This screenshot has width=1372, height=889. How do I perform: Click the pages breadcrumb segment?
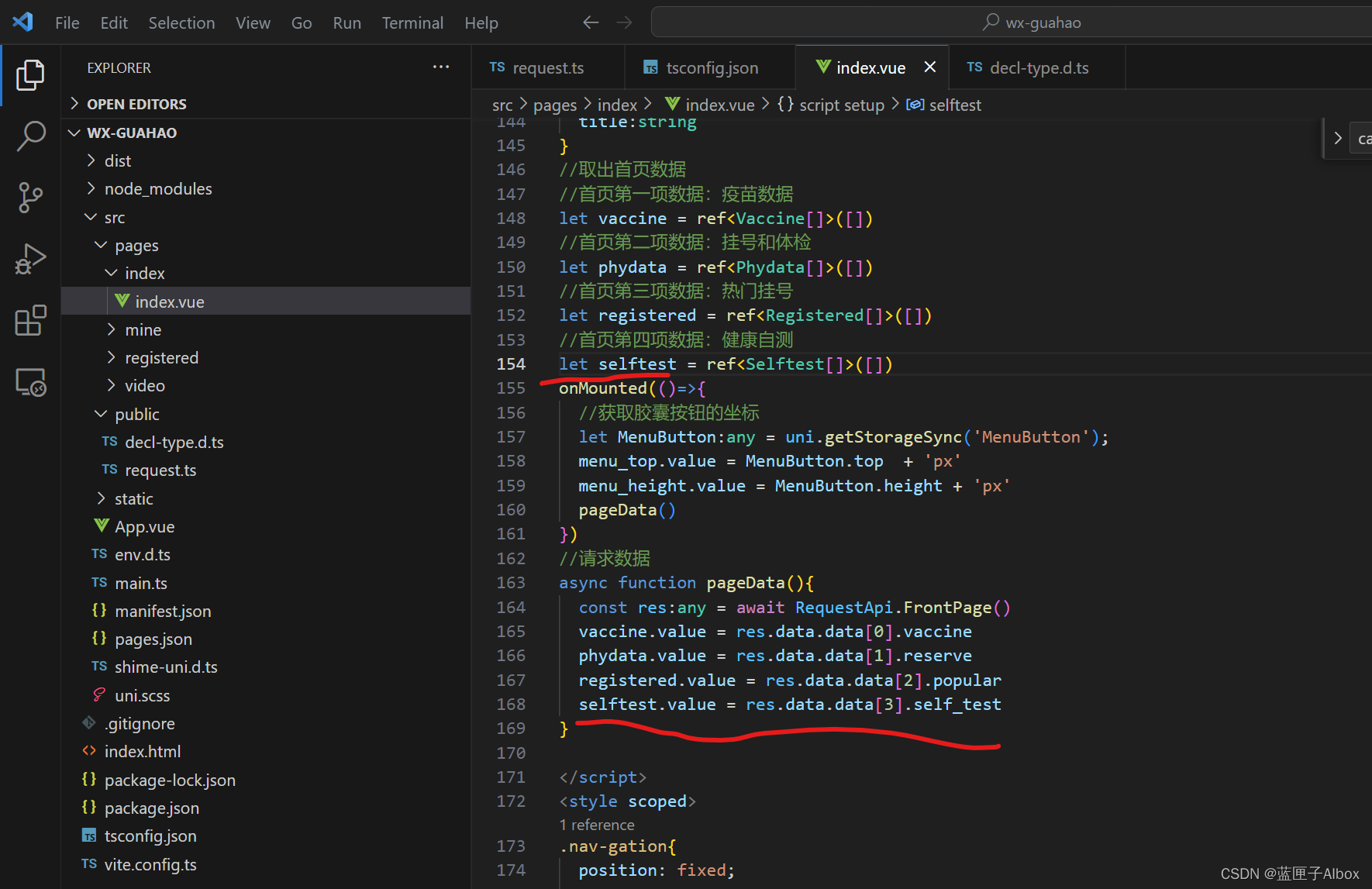tap(555, 105)
